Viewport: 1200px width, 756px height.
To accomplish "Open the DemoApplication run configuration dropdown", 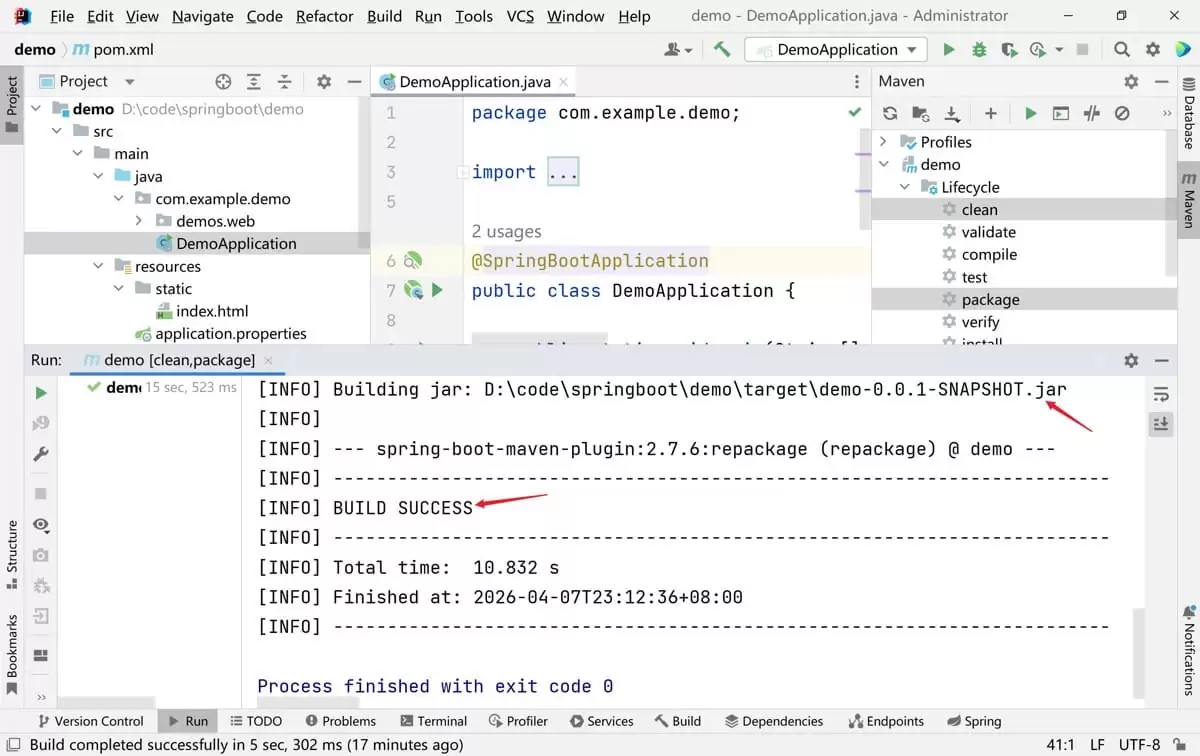I will [x=836, y=49].
